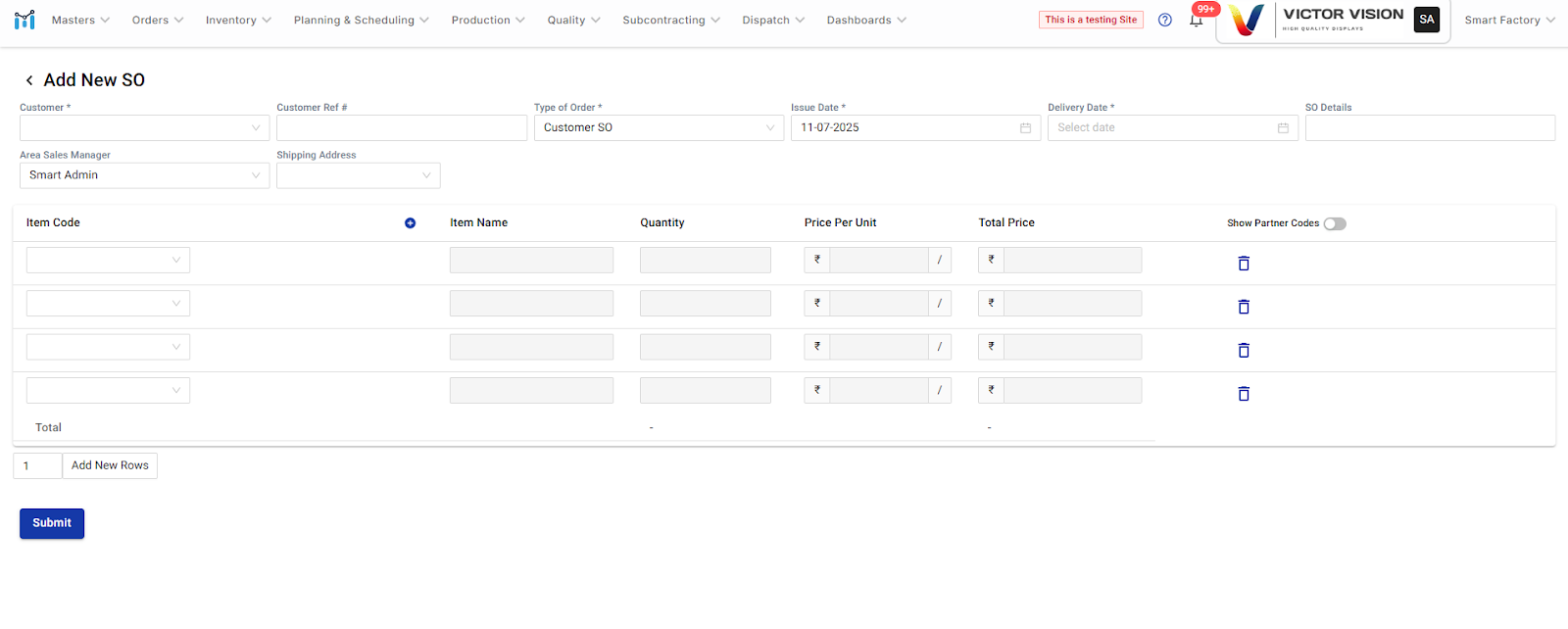Open the Customer dropdown
The height and width of the screenshot is (629, 1568).
point(144,128)
